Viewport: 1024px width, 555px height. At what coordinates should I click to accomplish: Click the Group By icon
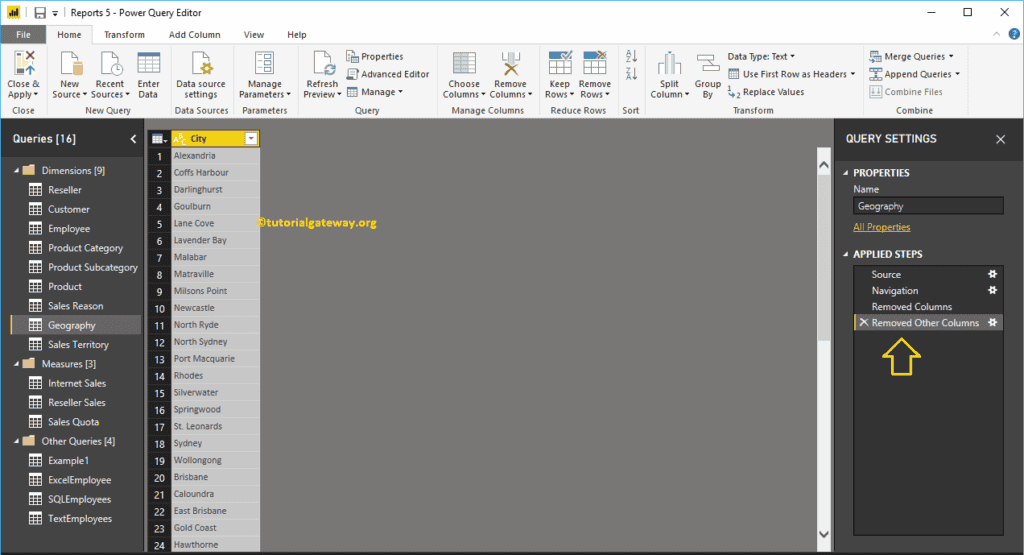(708, 64)
